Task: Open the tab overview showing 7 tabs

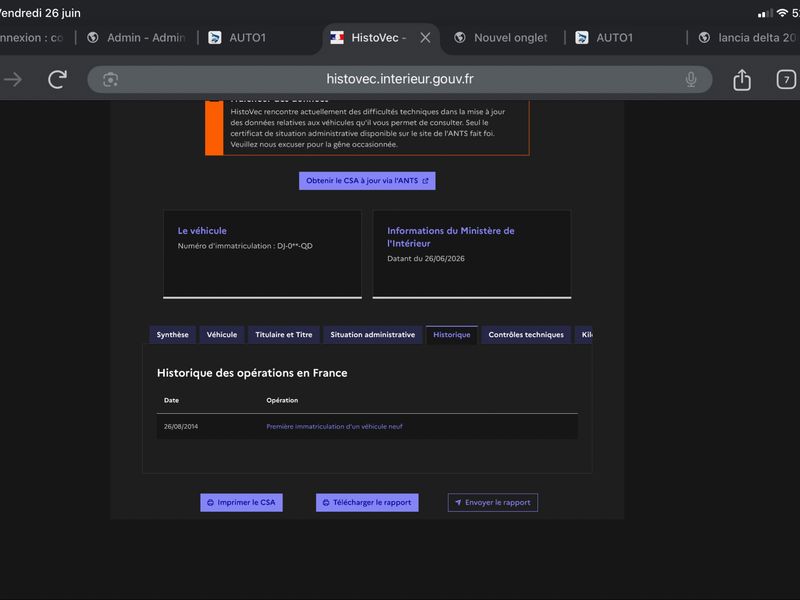Action: (x=786, y=80)
